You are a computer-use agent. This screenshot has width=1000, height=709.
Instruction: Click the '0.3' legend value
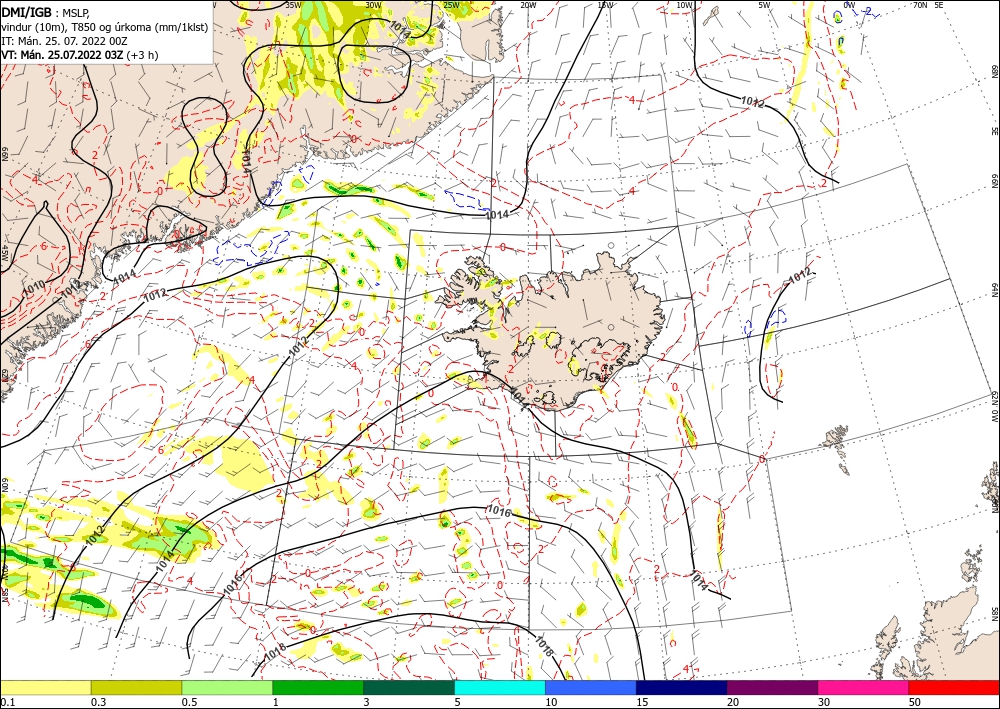tap(98, 702)
